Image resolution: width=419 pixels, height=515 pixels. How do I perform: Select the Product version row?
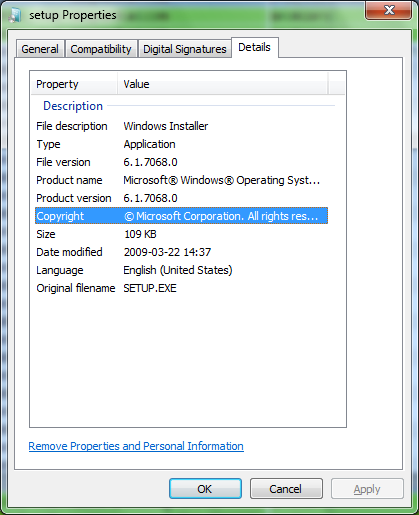[181, 198]
